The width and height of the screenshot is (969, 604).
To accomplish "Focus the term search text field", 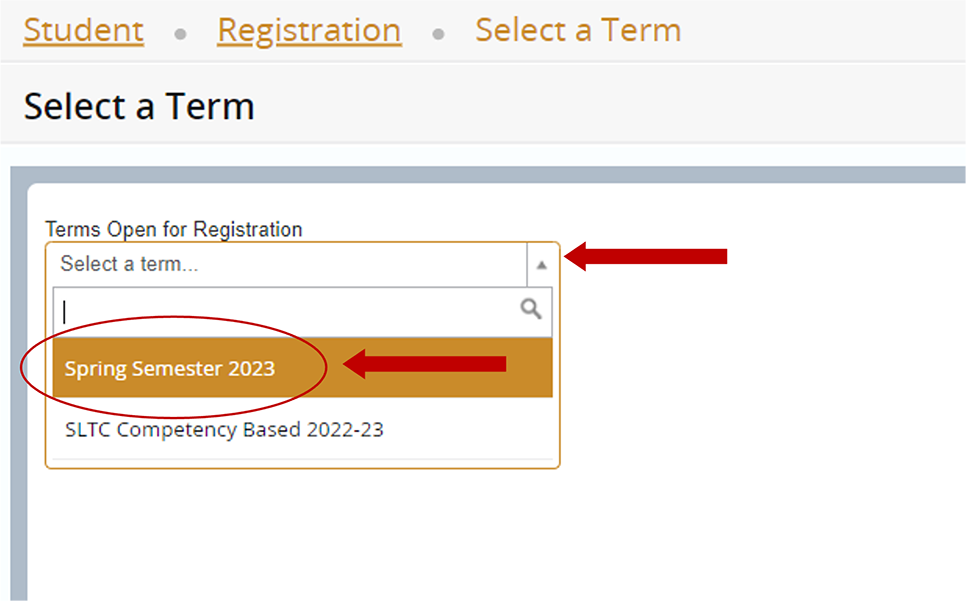I will tap(285, 311).
